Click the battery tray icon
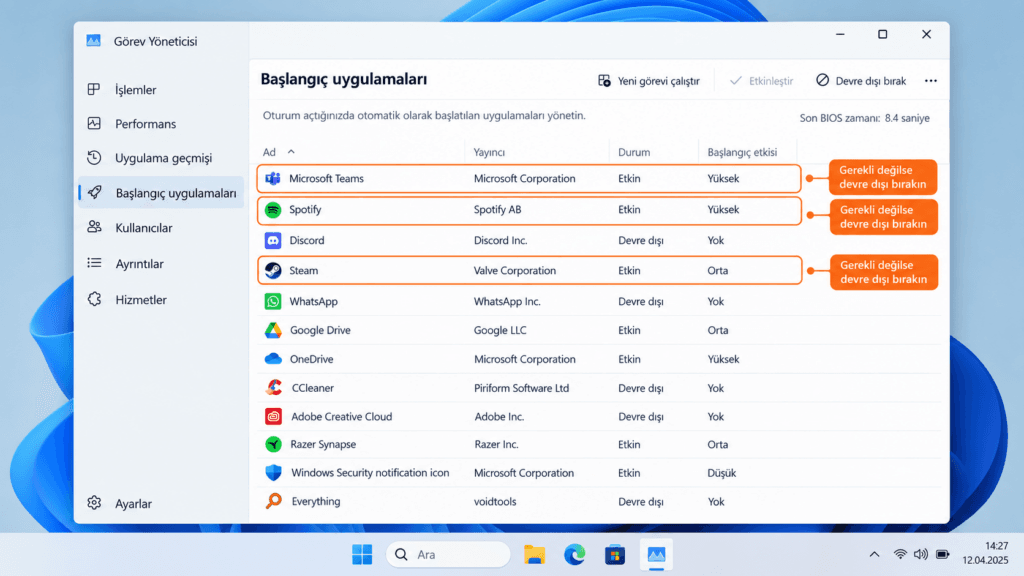 [942, 554]
